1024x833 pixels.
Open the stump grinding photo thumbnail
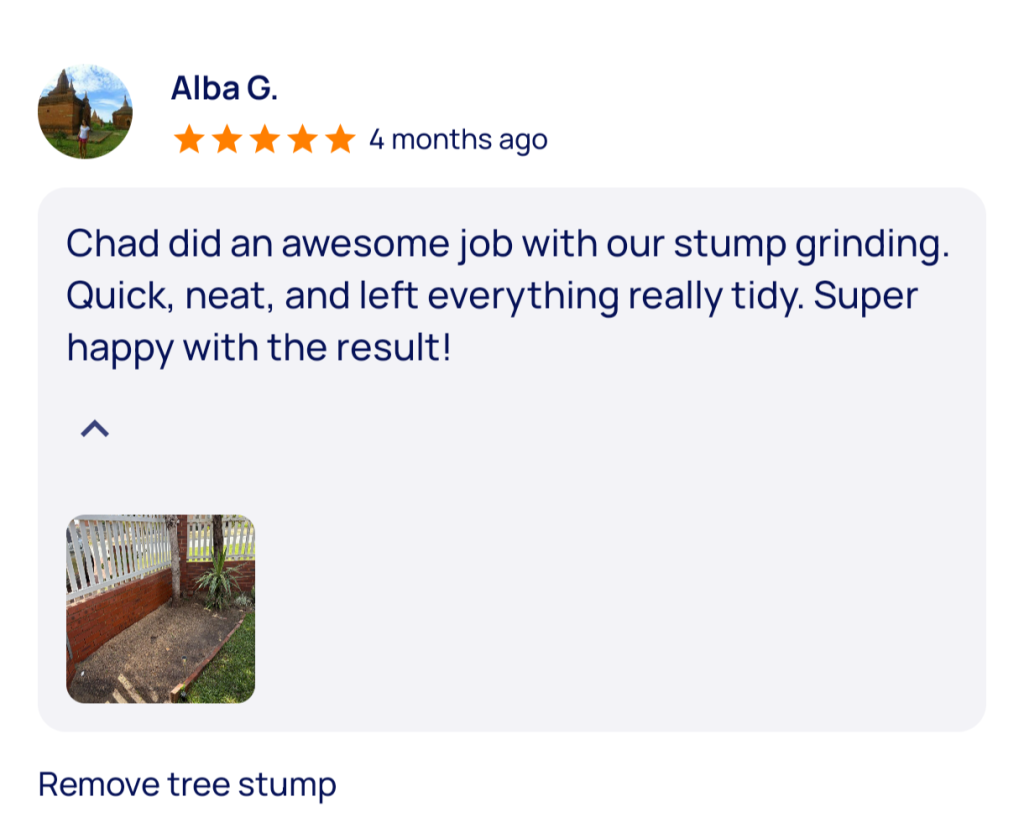coord(160,608)
